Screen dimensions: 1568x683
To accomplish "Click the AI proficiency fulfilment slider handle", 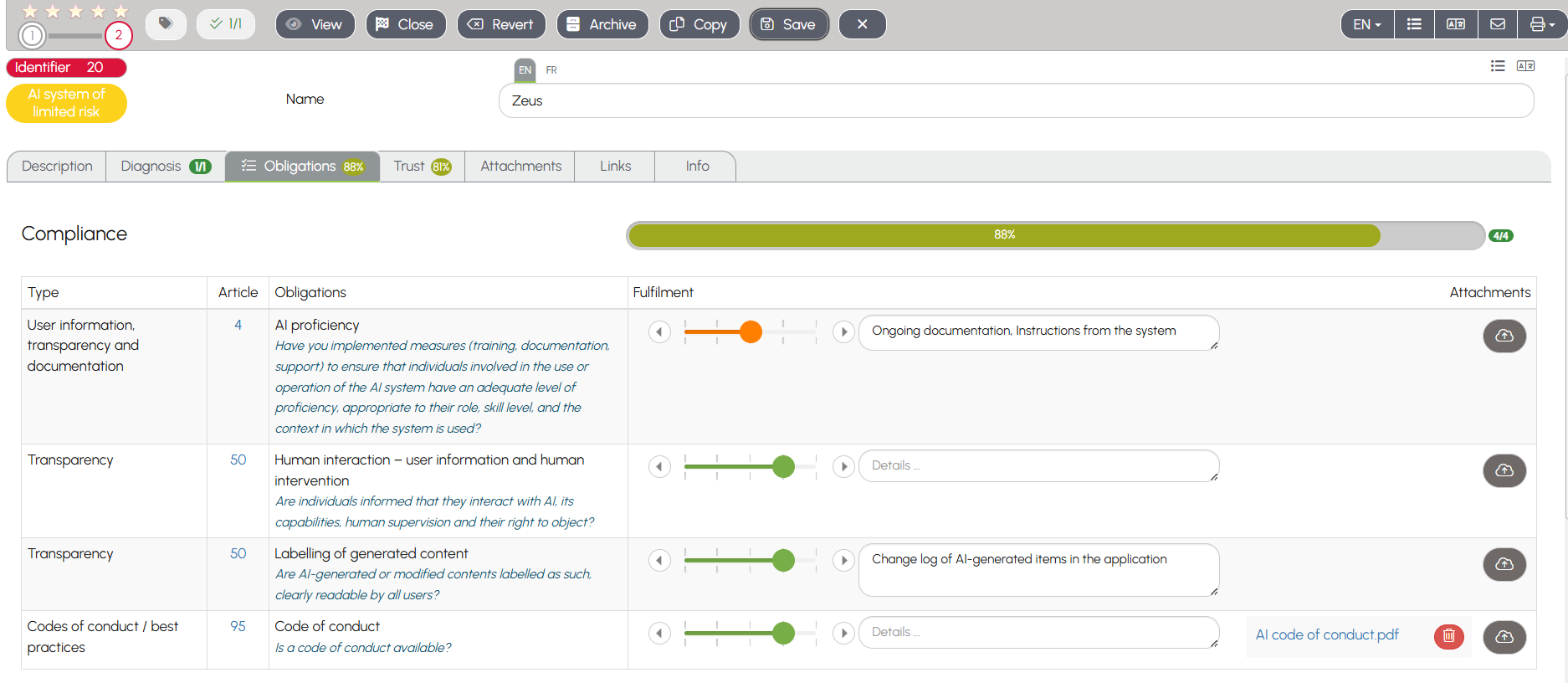I will [751, 332].
